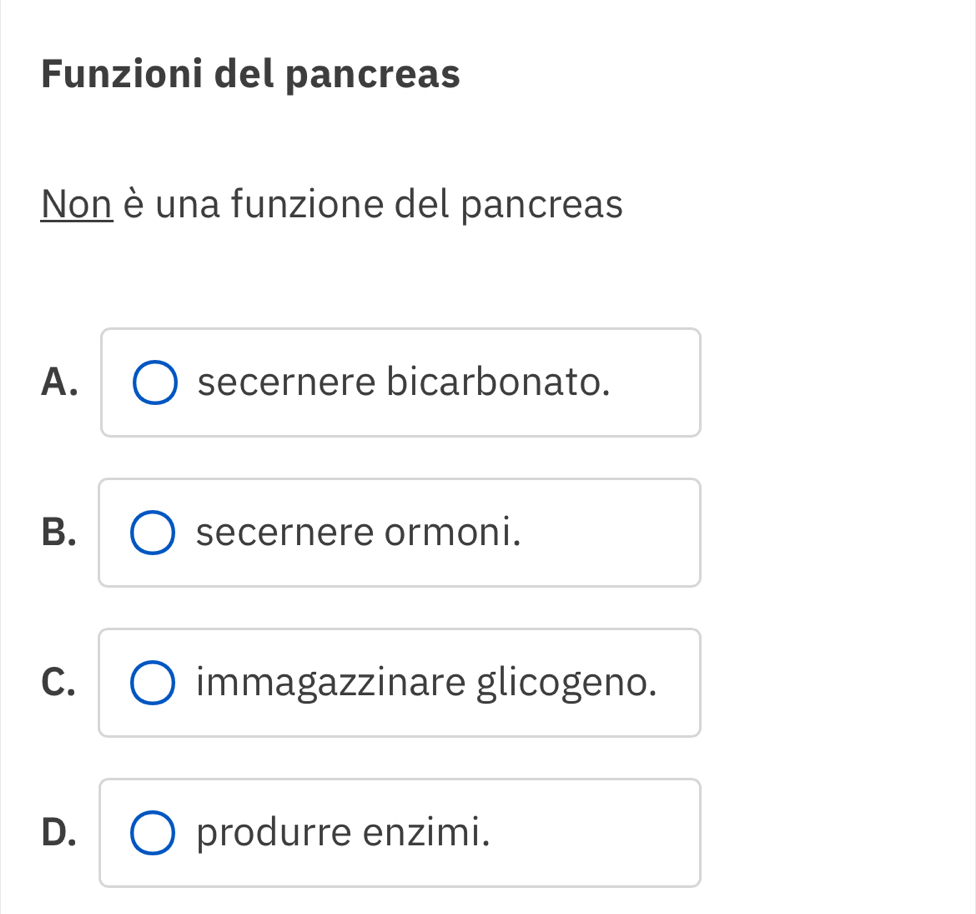Screen dimensions: 976x914
Task: Click empty space inside option B box
Action: 610,532
